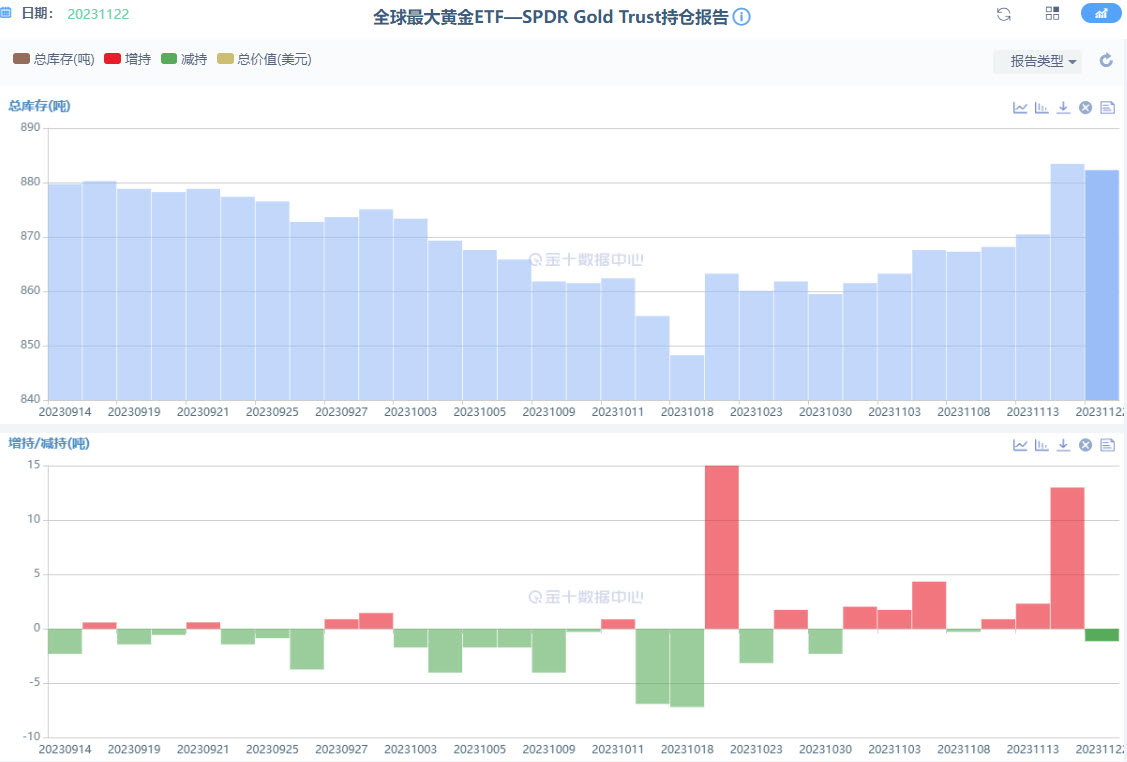Switch to the grid view icon

[x=1052, y=13]
